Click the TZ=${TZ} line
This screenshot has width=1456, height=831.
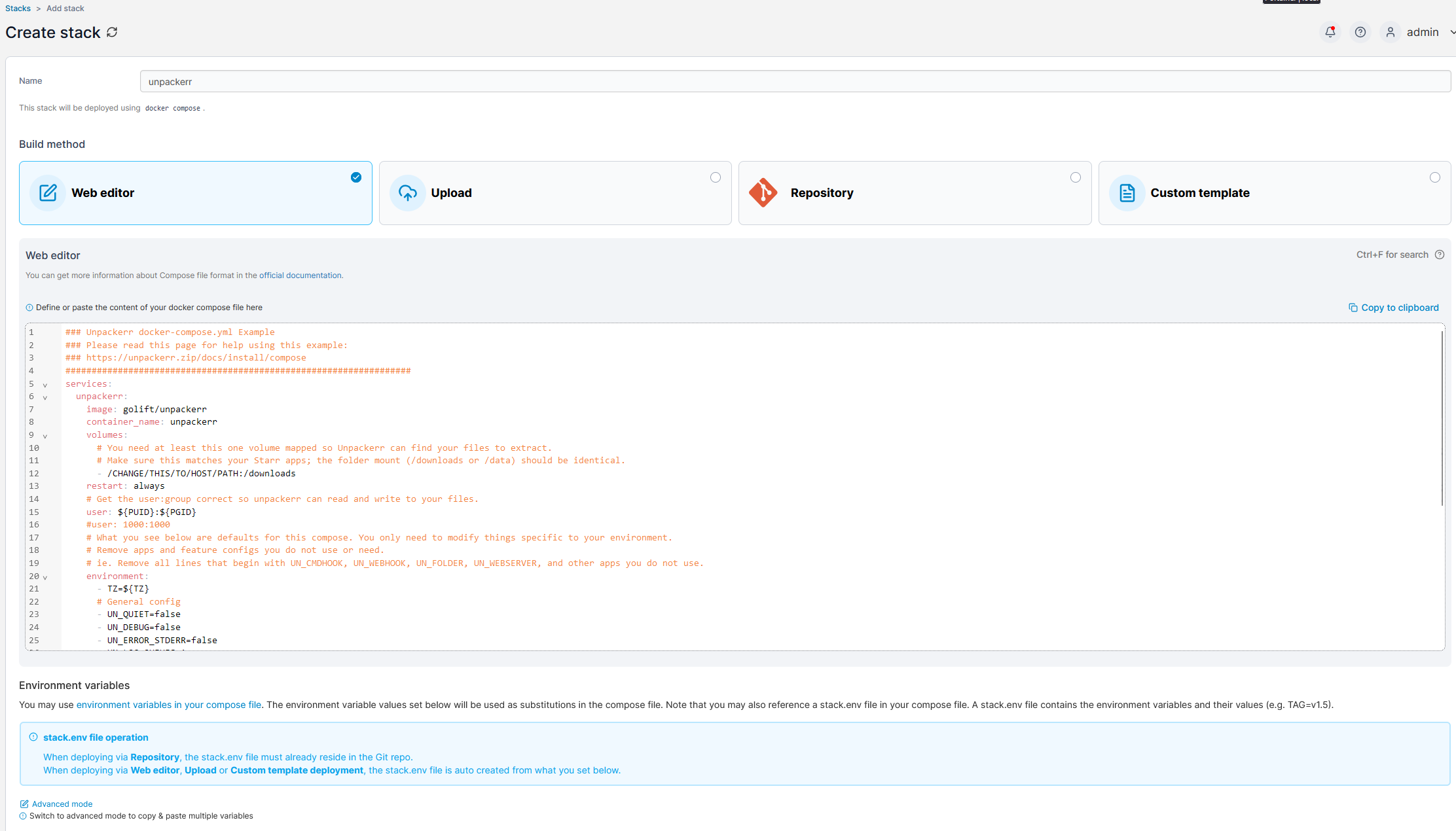123,589
